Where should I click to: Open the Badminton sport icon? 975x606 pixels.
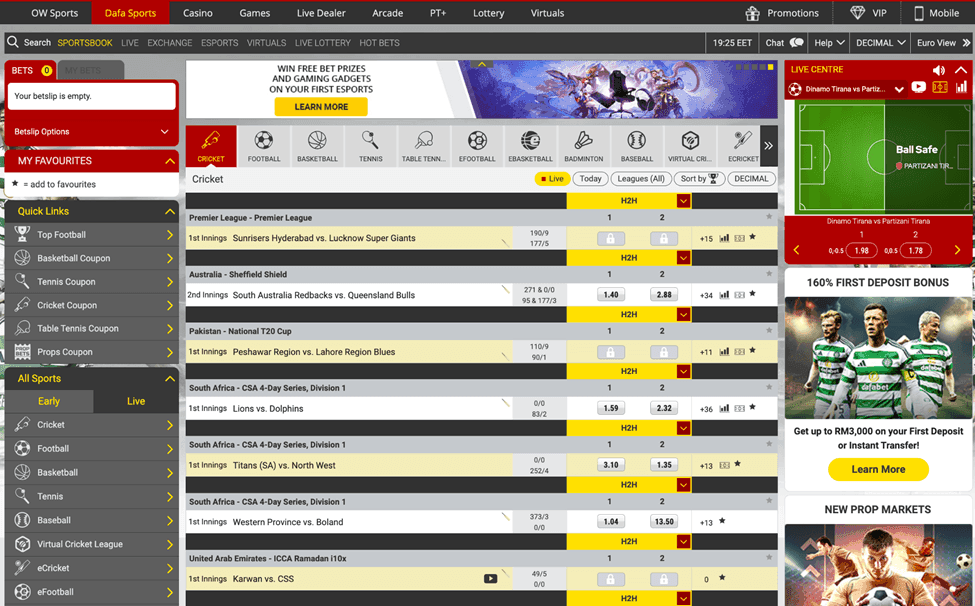[x=583, y=146]
